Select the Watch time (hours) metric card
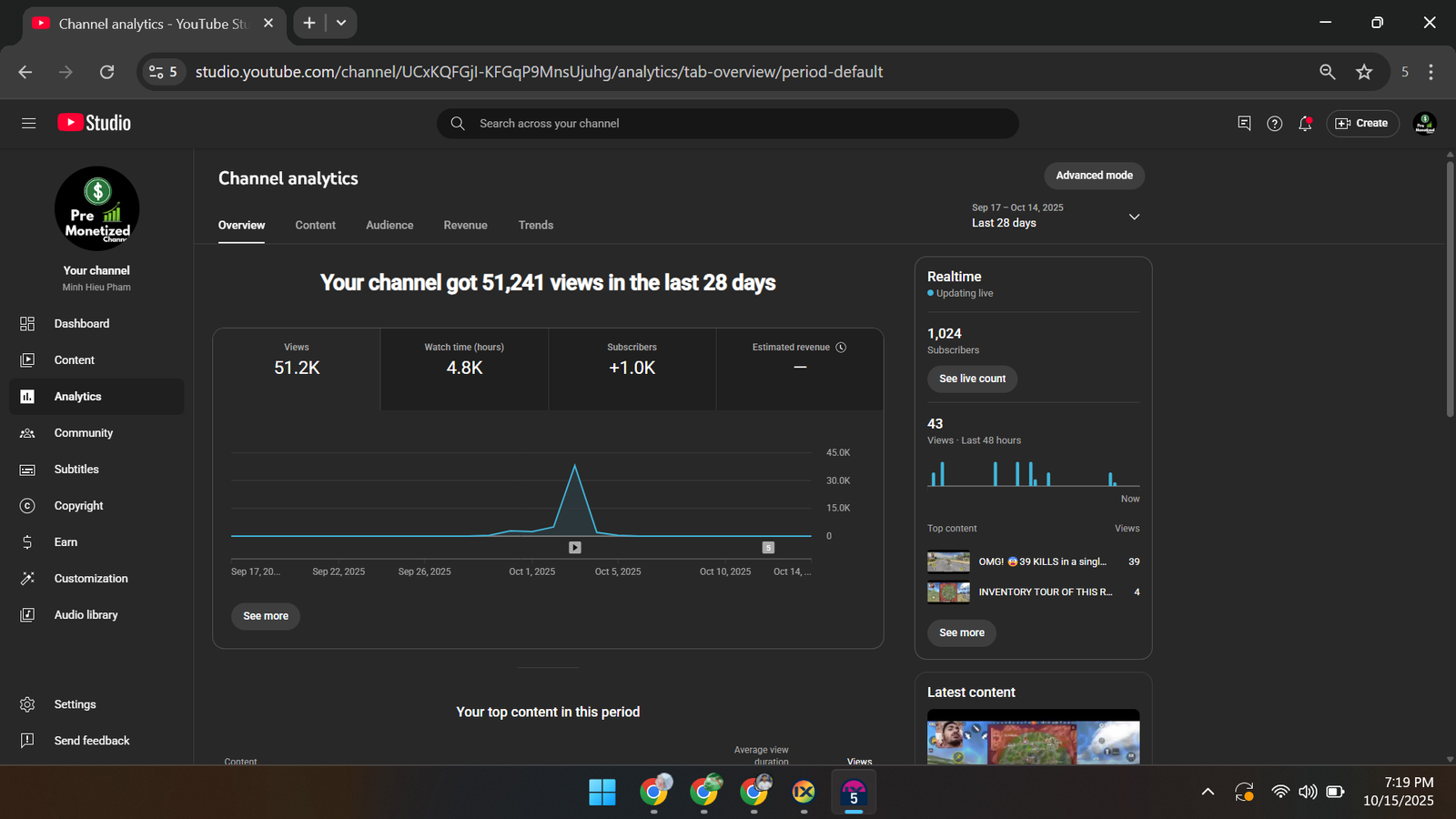This screenshot has height=819, width=1456. pos(464,360)
